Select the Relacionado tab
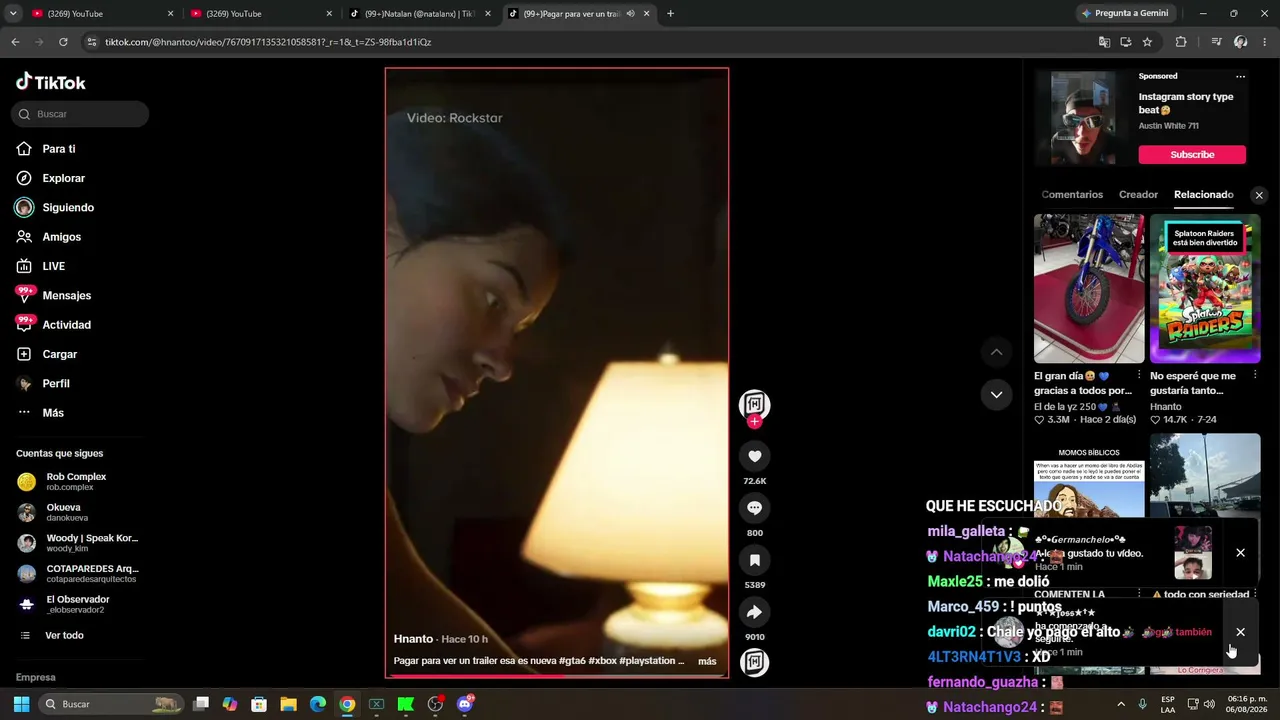This screenshot has height=720, width=1280. click(x=1204, y=195)
